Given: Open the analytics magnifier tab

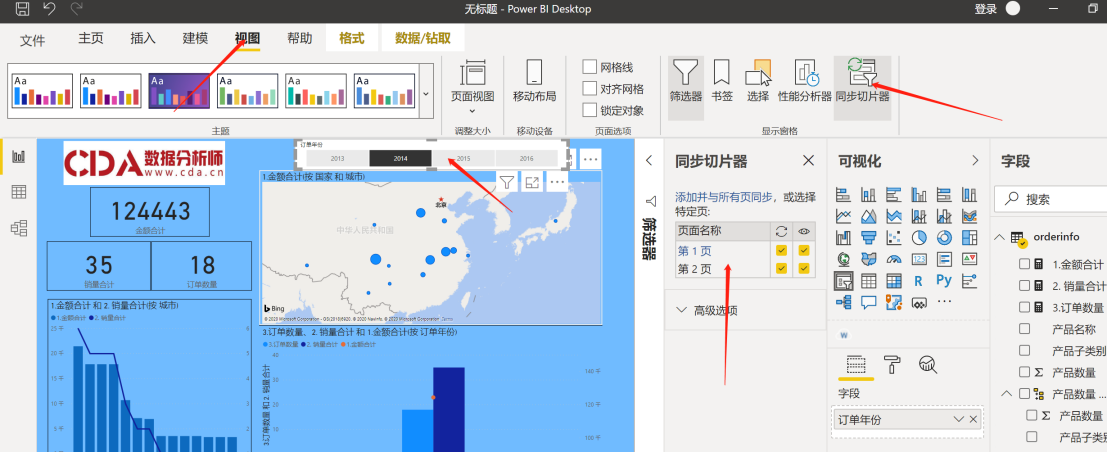Looking at the screenshot, I should click(x=928, y=364).
